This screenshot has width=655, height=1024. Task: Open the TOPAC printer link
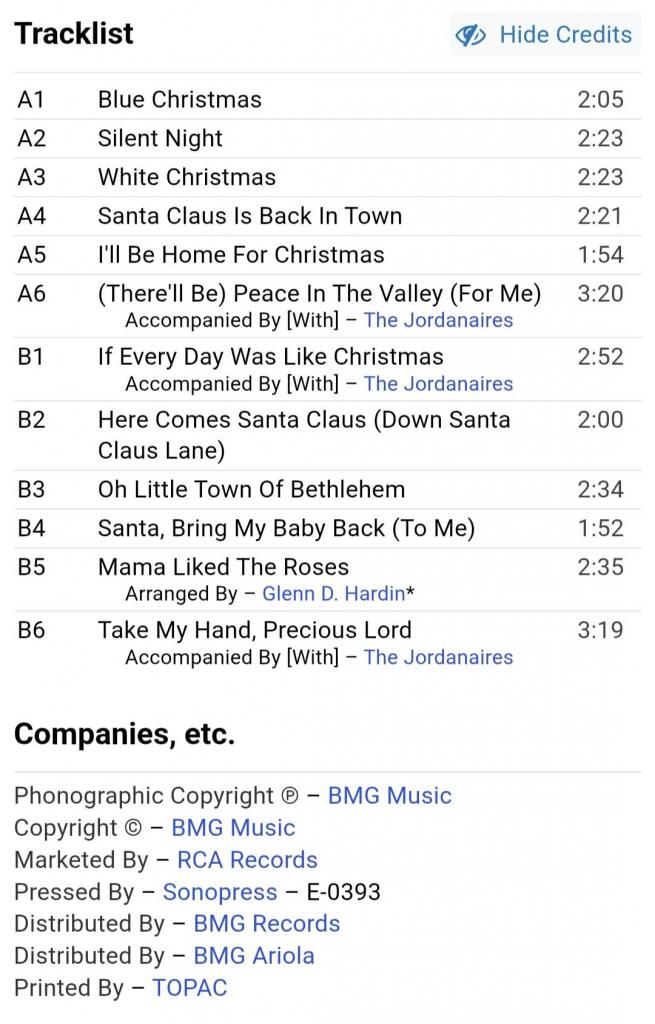coord(189,988)
